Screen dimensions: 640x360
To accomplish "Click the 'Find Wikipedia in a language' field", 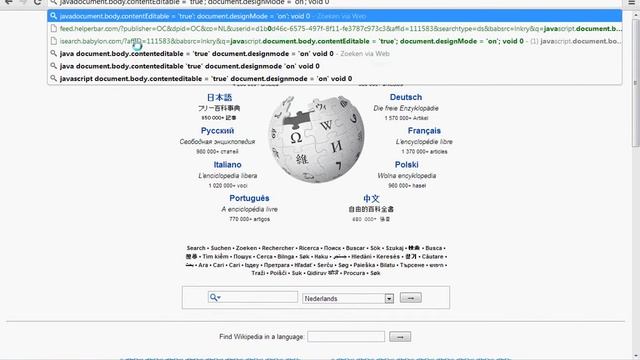I will (346, 337).
